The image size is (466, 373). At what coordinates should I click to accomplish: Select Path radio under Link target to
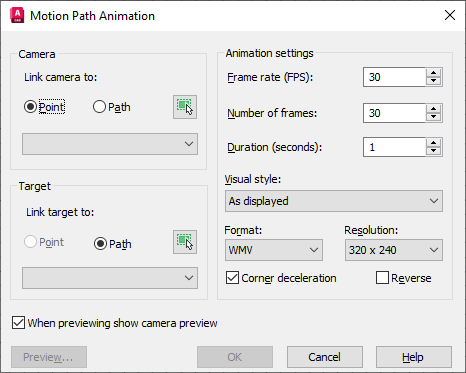click(x=100, y=244)
